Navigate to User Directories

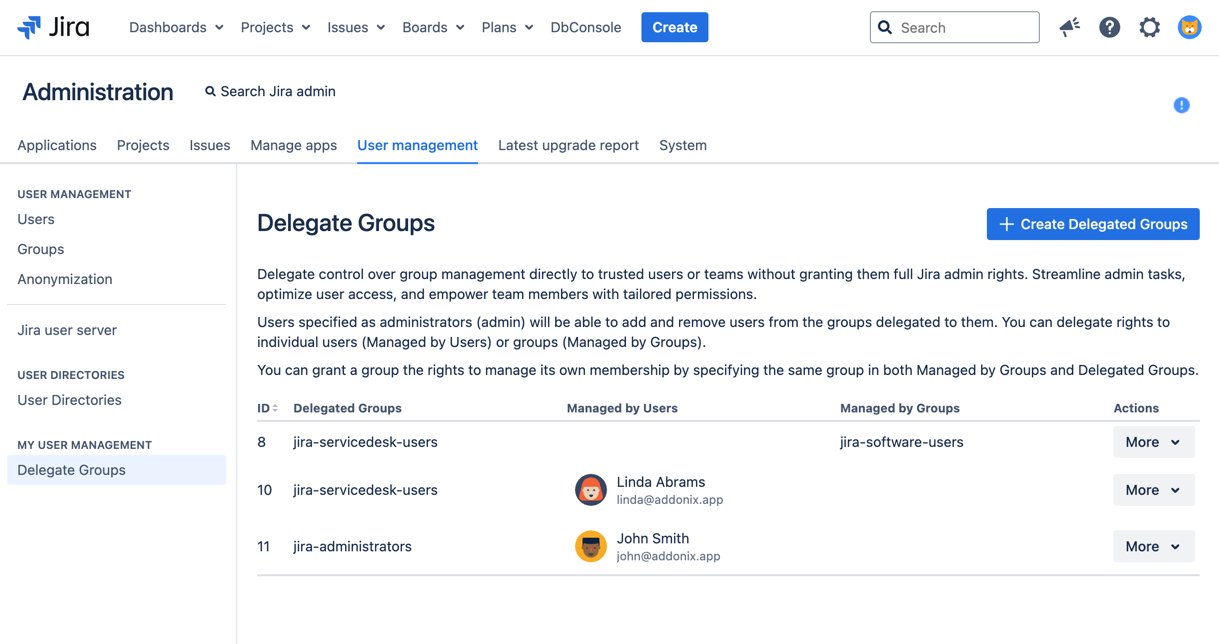[69, 400]
